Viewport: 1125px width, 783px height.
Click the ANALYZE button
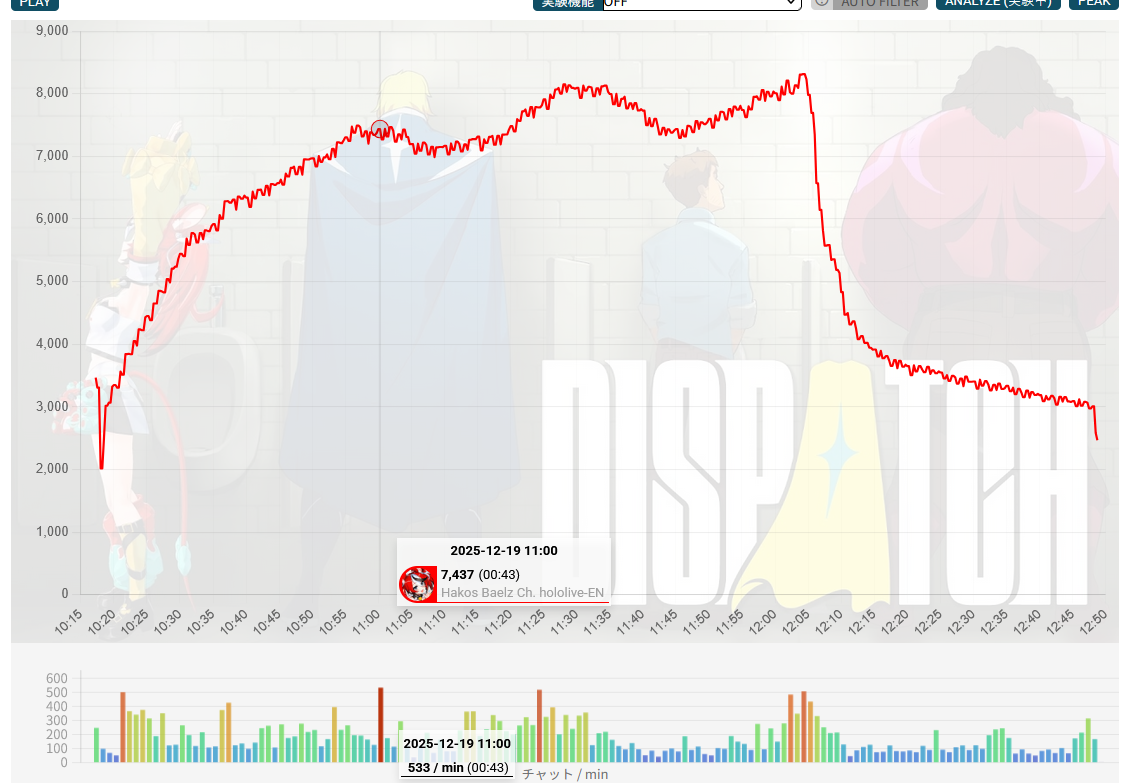998,4
